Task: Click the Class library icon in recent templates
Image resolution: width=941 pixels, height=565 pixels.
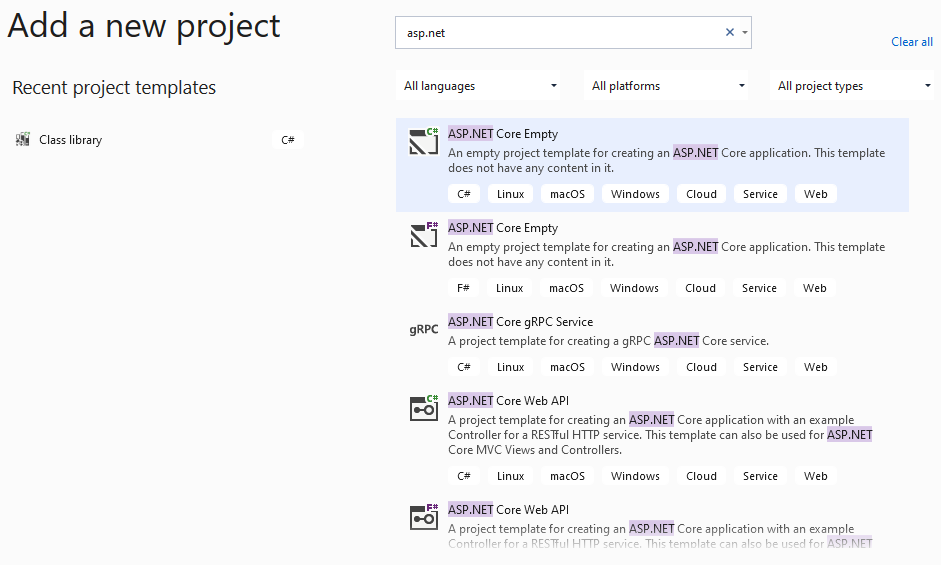Action: (23, 139)
